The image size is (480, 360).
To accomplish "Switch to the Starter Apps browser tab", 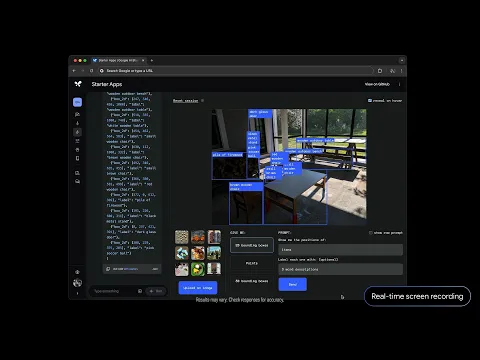I will click(x=119, y=60).
